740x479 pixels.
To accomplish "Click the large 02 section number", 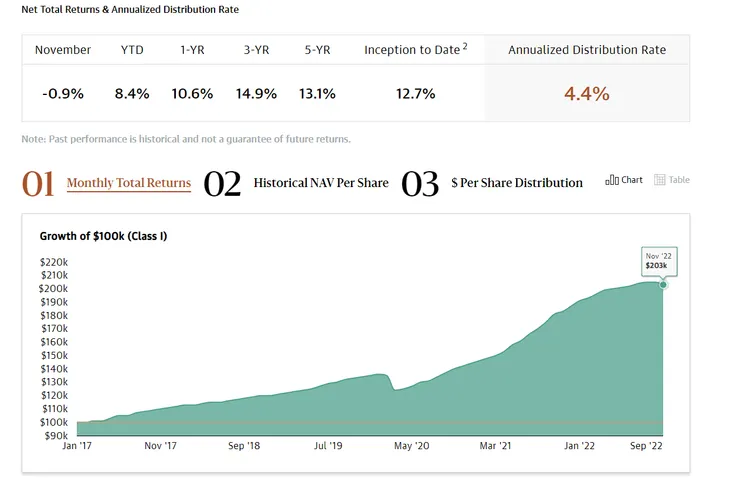I will [x=222, y=184].
